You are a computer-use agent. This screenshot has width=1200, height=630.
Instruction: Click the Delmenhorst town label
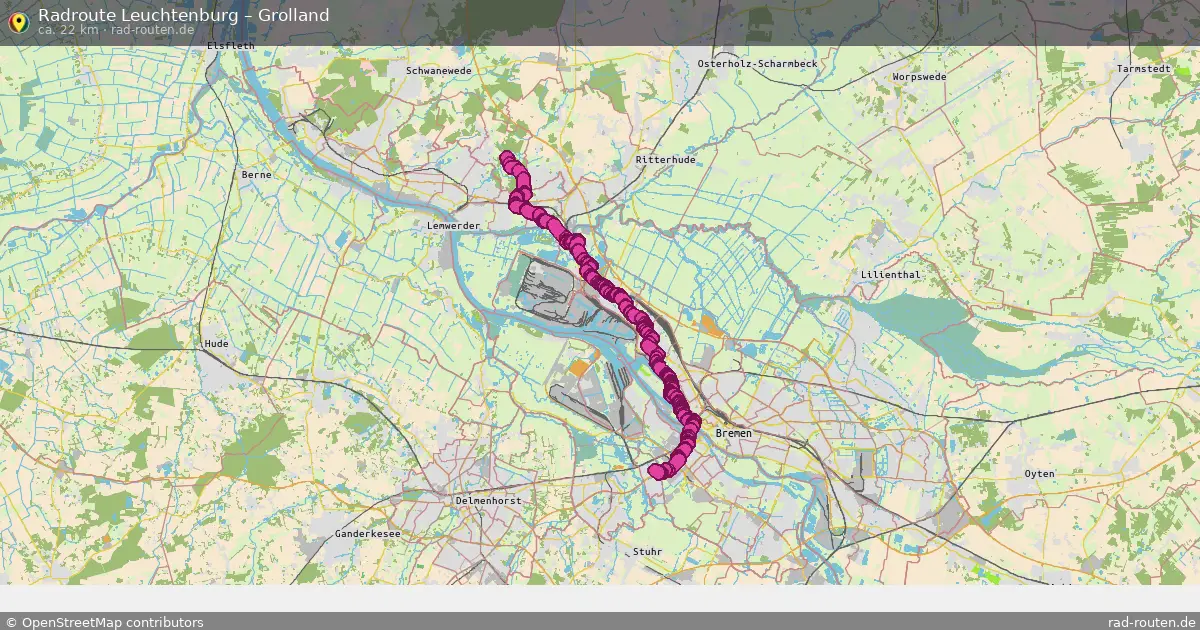487,500
